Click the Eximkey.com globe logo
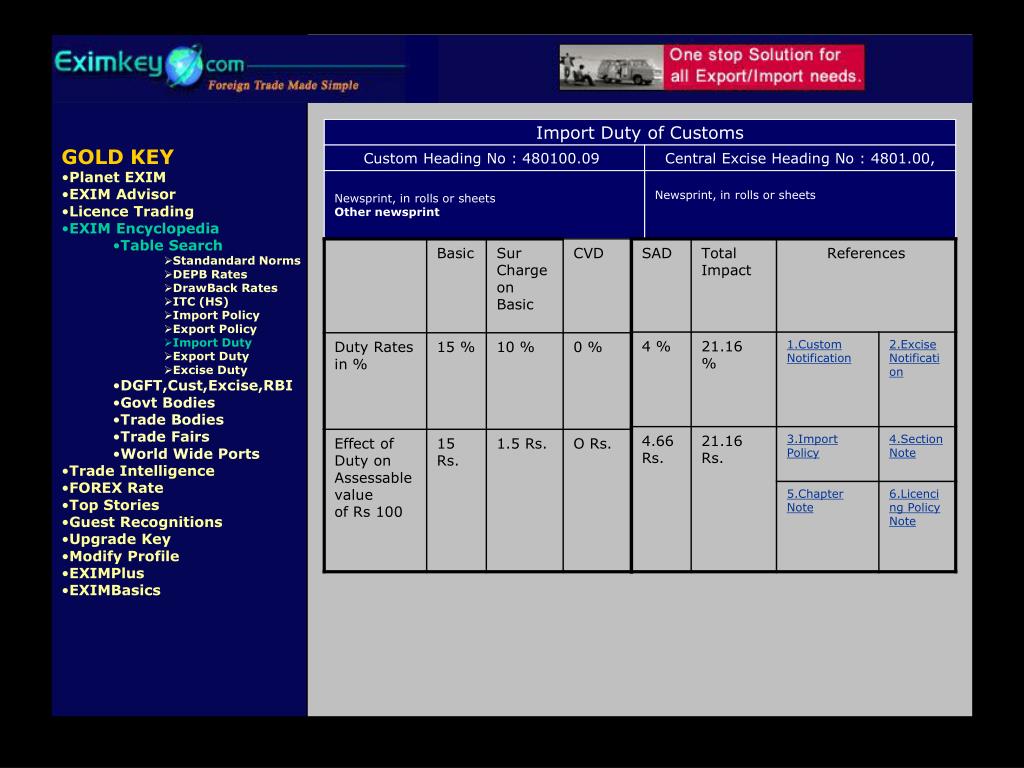 coord(184,65)
